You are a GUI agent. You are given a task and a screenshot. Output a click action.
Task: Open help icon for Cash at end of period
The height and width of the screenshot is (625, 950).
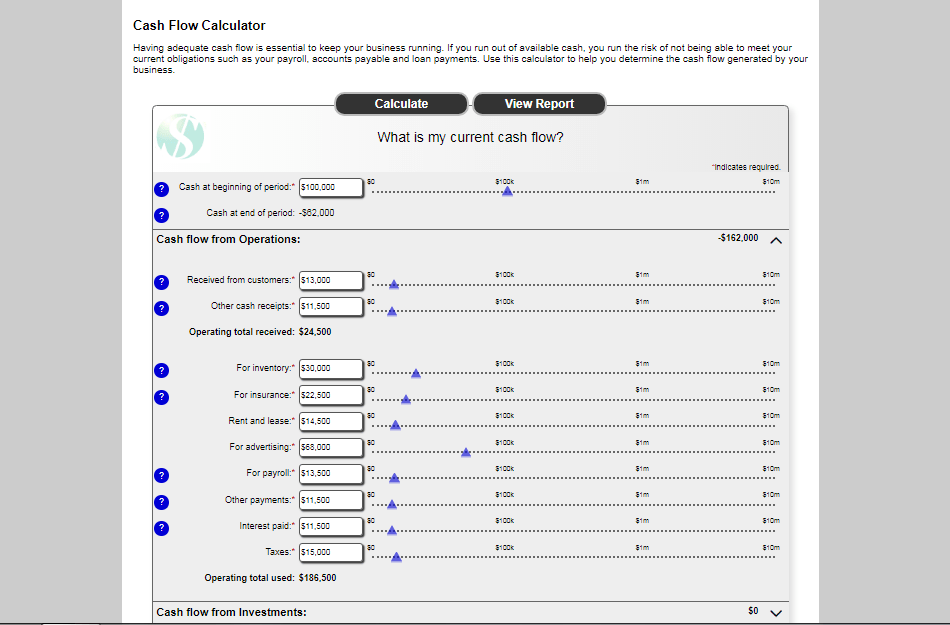click(x=161, y=216)
